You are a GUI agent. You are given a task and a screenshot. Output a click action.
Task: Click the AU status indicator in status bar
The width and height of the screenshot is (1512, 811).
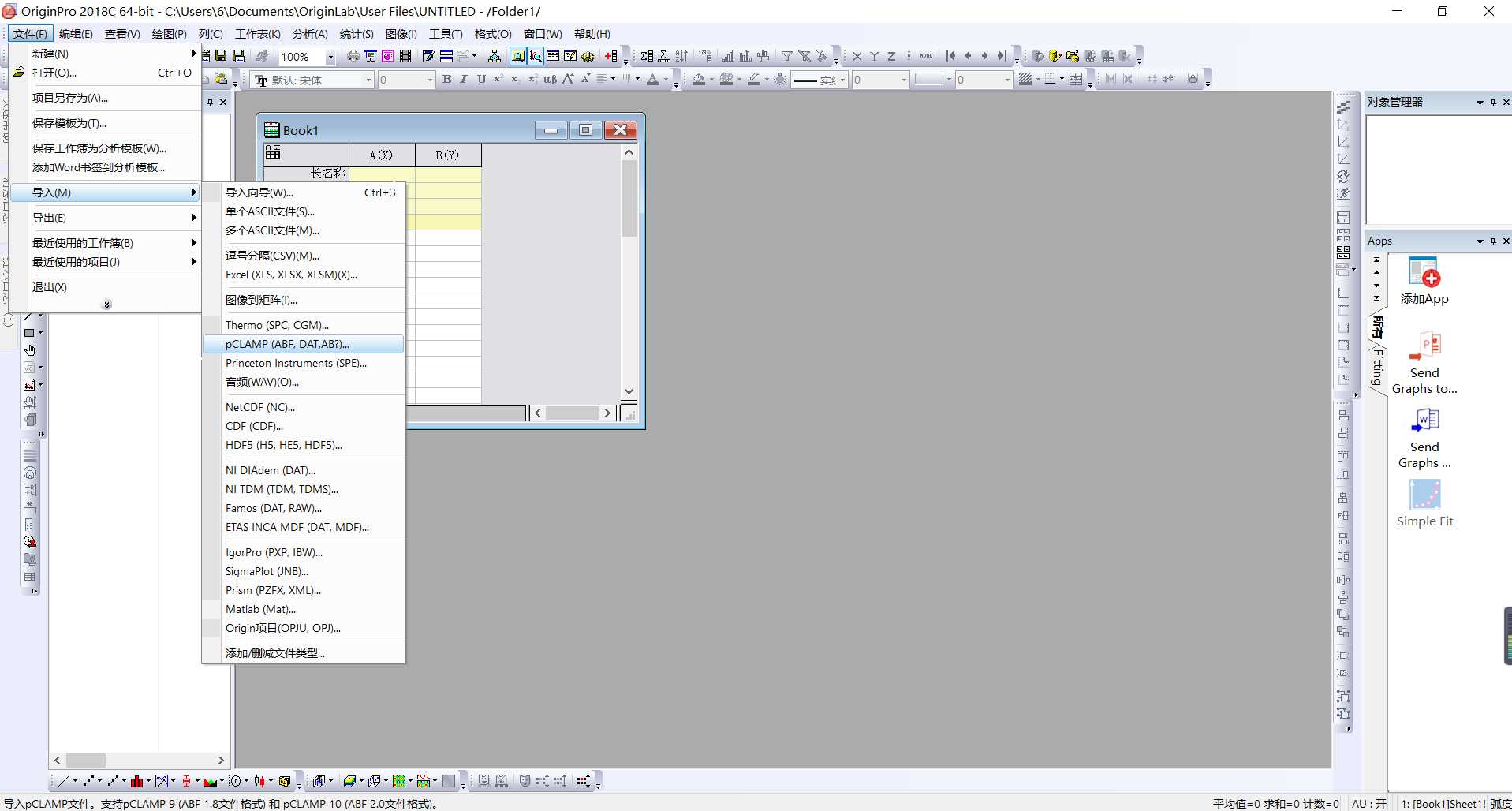click(1369, 804)
